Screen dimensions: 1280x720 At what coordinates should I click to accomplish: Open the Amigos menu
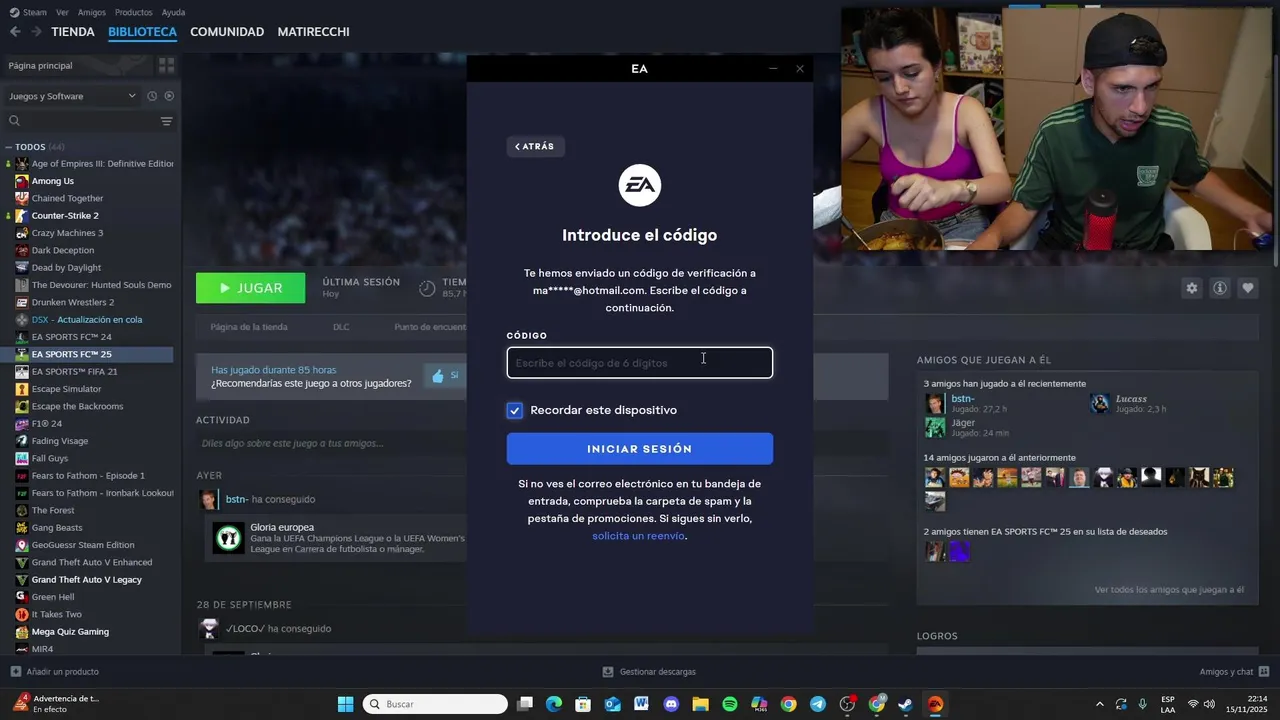(x=92, y=12)
